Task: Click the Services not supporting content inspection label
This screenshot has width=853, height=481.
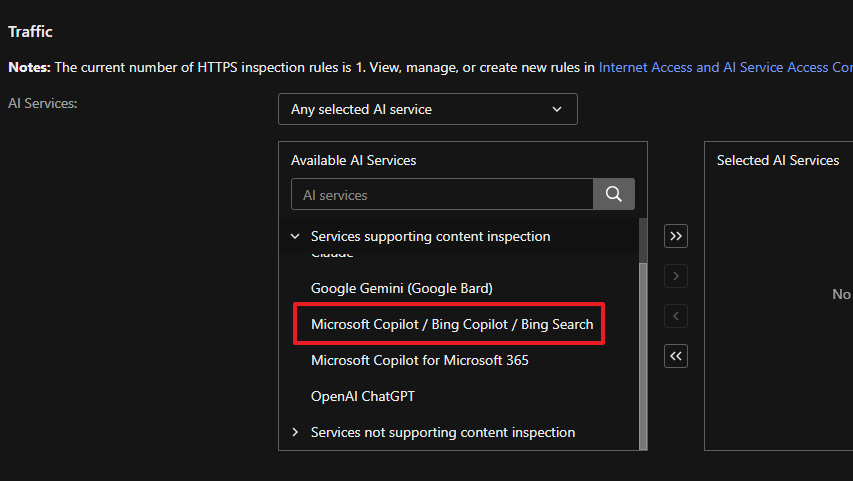Action: coord(442,433)
